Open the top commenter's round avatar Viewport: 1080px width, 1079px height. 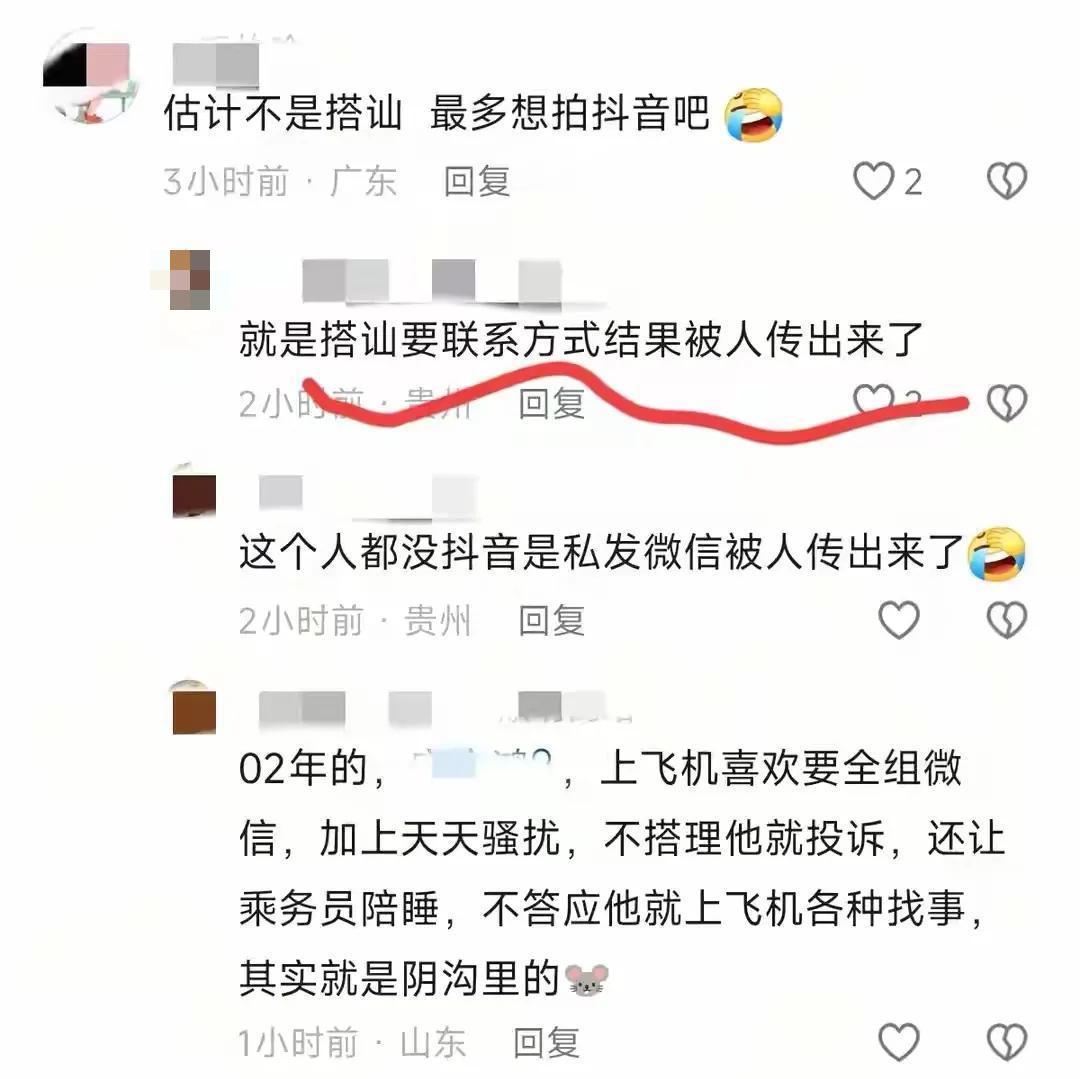(x=90, y=76)
